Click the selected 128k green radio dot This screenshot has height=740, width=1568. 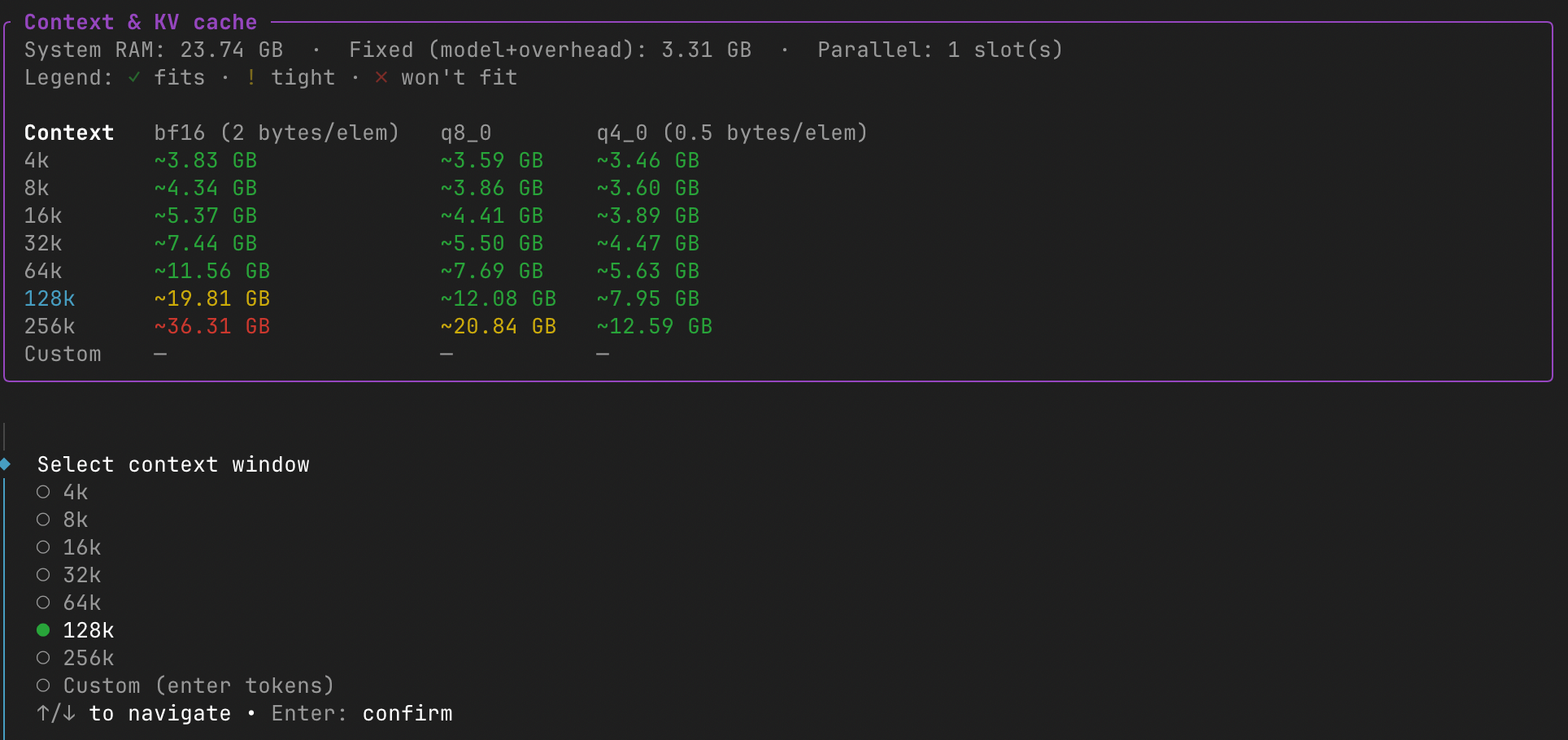[43, 630]
